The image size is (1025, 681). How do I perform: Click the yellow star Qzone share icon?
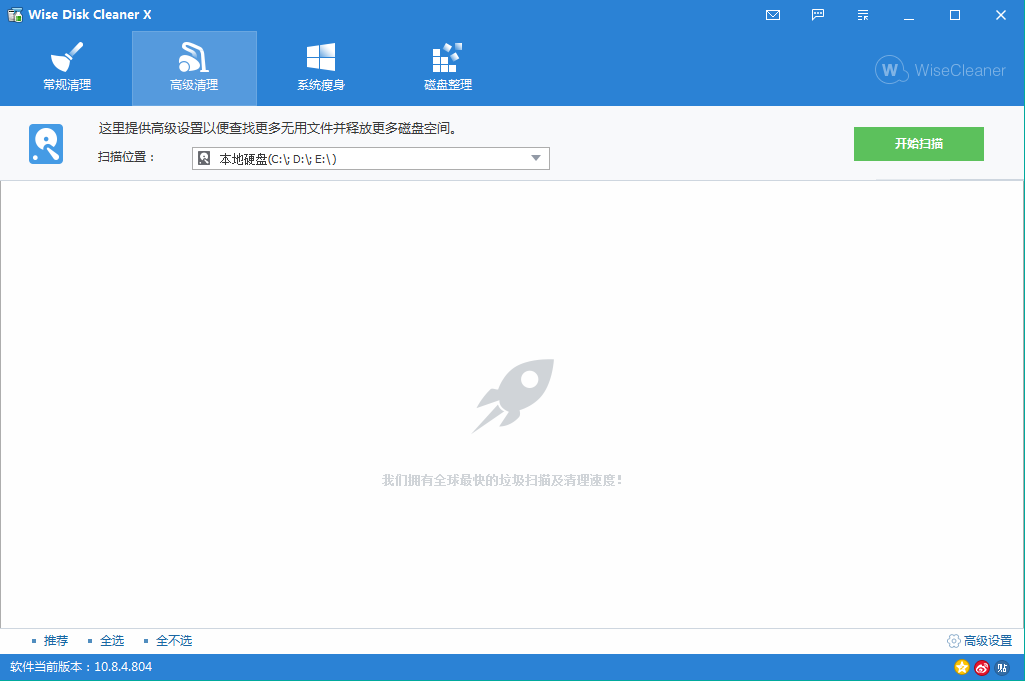(x=962, y=667)
